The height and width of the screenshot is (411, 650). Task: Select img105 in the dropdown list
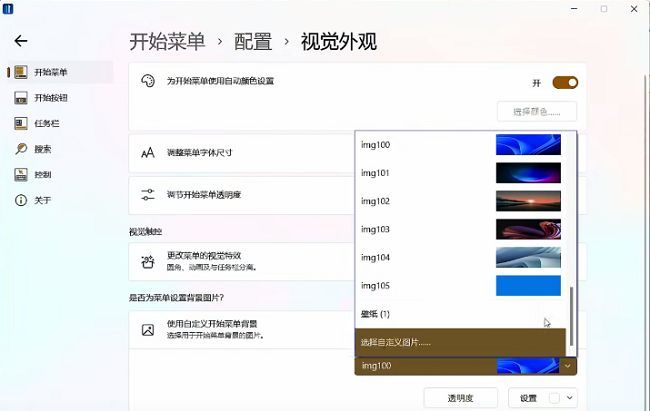(x=462, y=286)
